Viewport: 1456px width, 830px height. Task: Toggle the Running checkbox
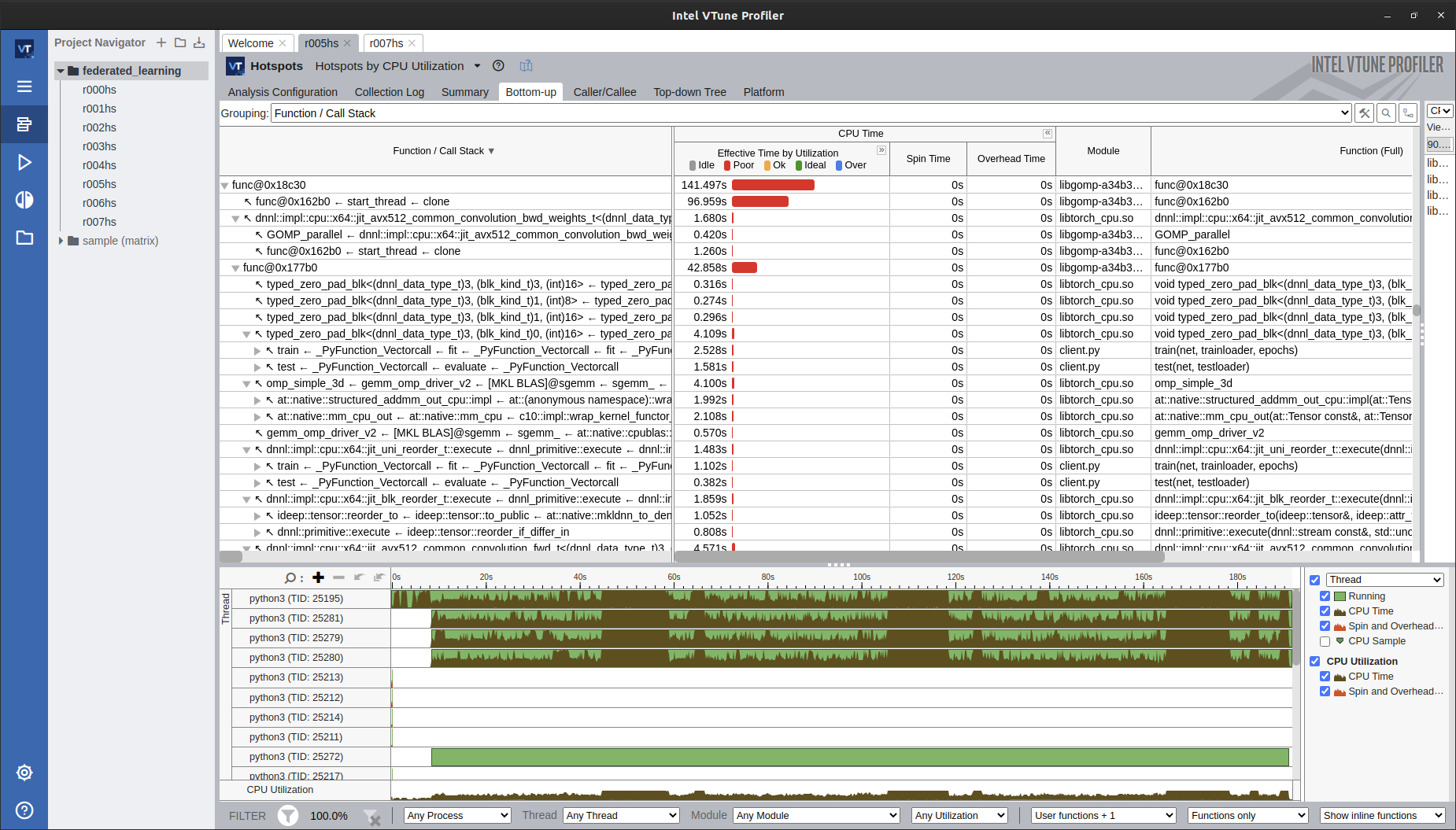point(1325,596)
